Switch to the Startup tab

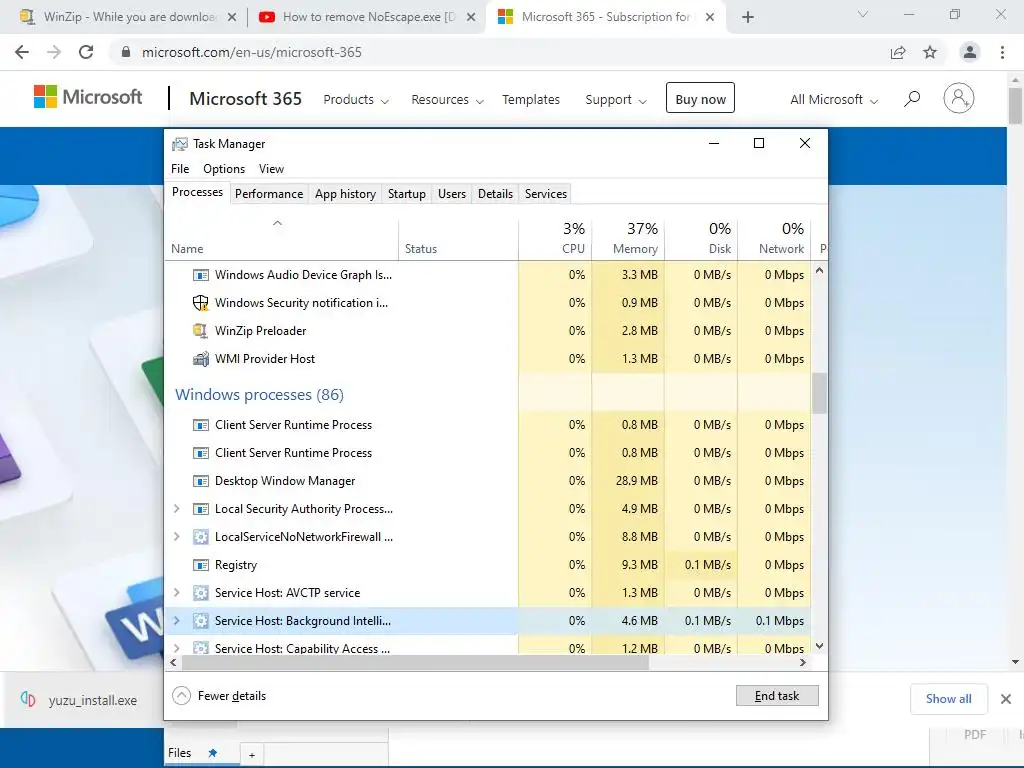(x=406, y=194)
